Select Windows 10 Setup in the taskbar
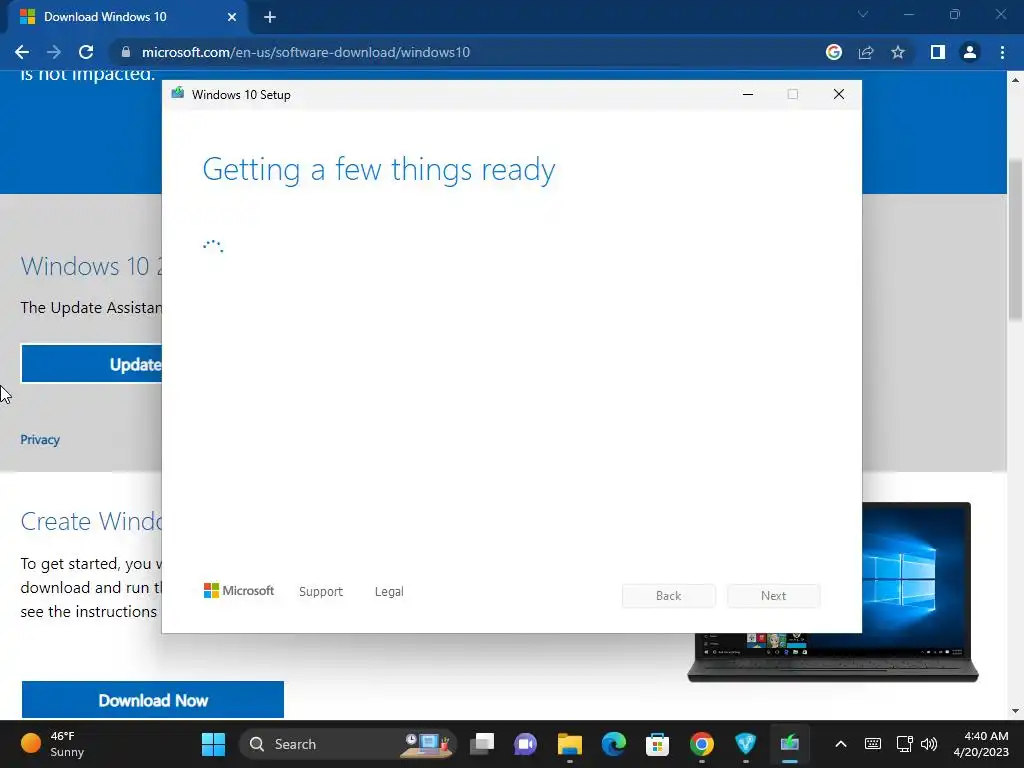Screen dimensions: 1024x768 [x=790, y=744]
